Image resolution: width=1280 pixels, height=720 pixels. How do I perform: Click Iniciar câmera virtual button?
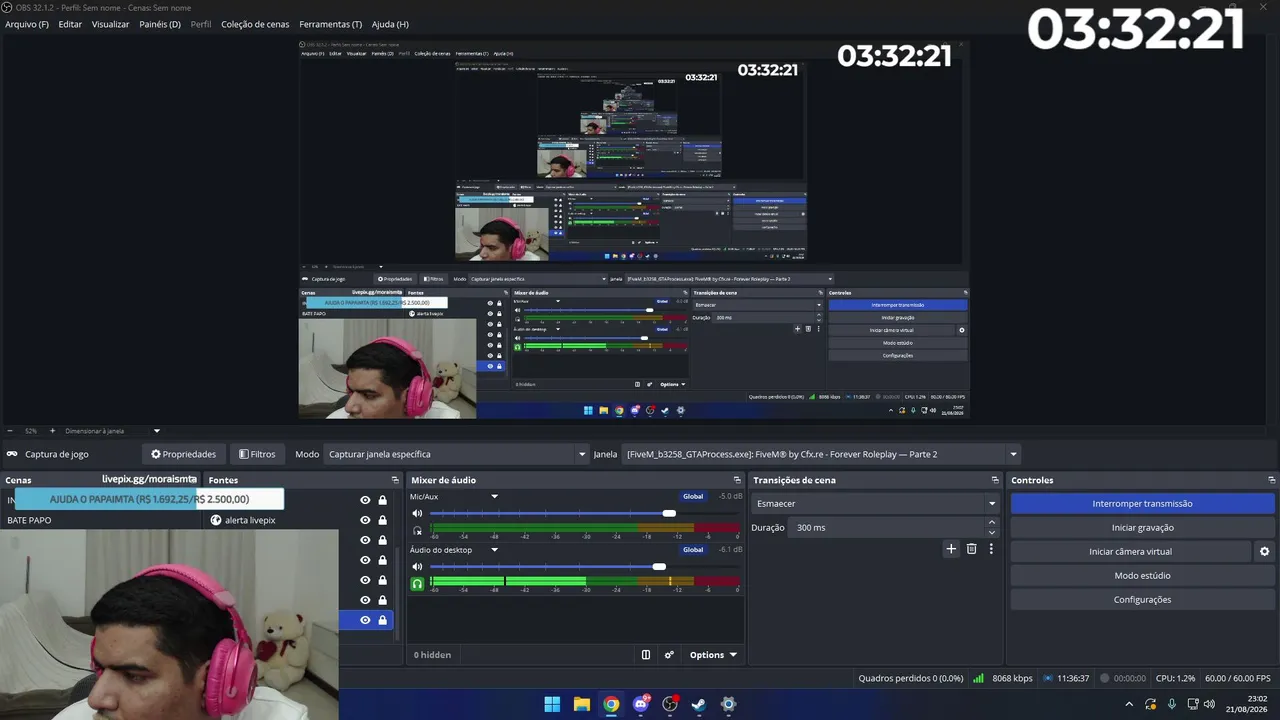tap(1130, 552)
